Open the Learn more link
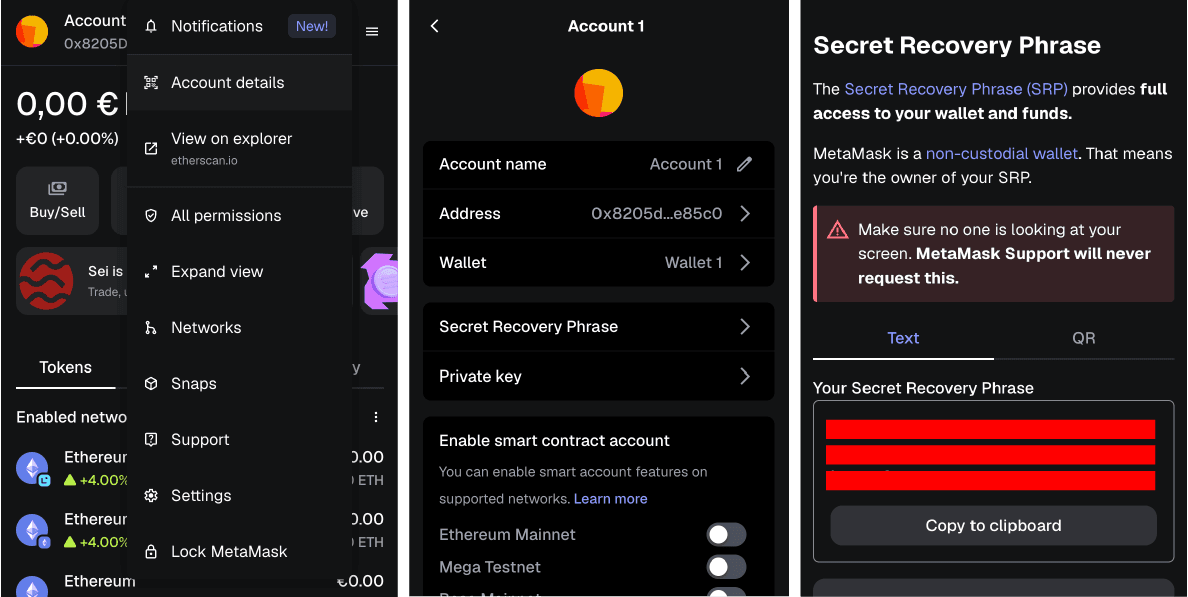The width and height of the screenshot is (1188, 597). click(x=610, y=498)
